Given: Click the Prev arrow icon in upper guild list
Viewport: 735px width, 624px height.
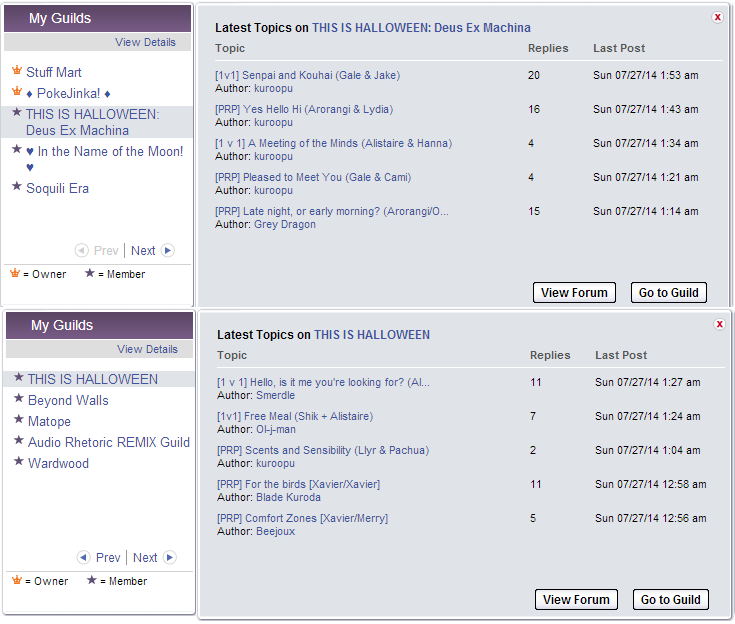Looking at the screenshot, I should coord(82,250).
